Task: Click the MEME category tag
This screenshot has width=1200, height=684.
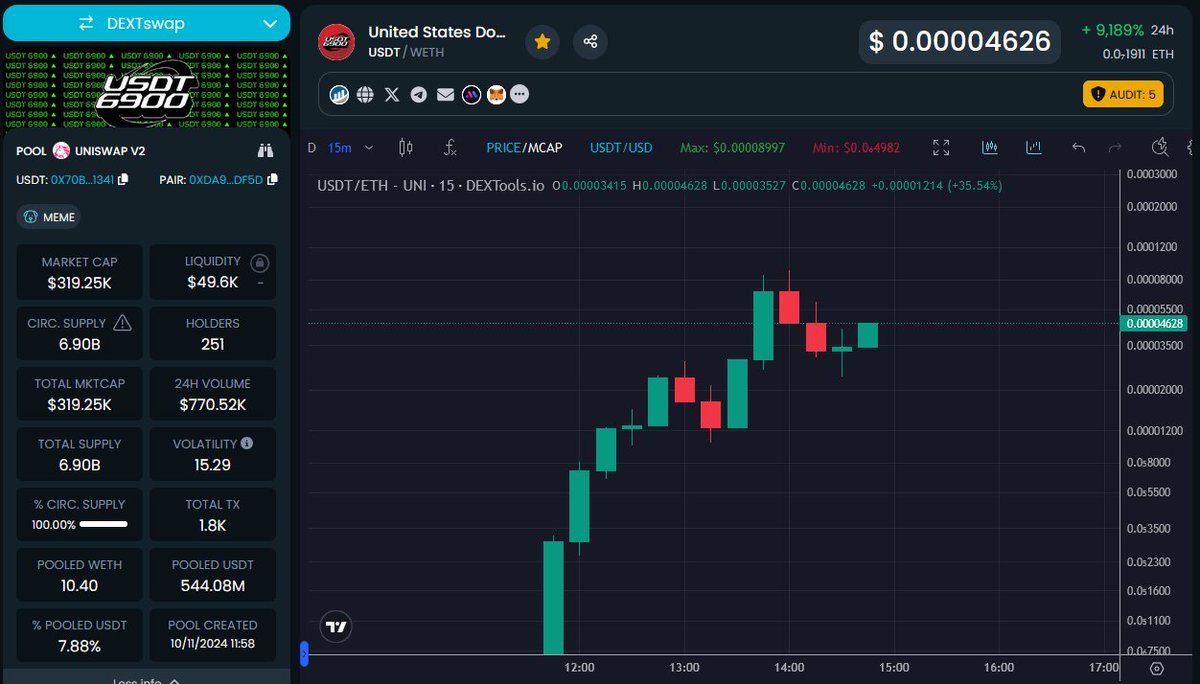Action: [x=50, y=217]
